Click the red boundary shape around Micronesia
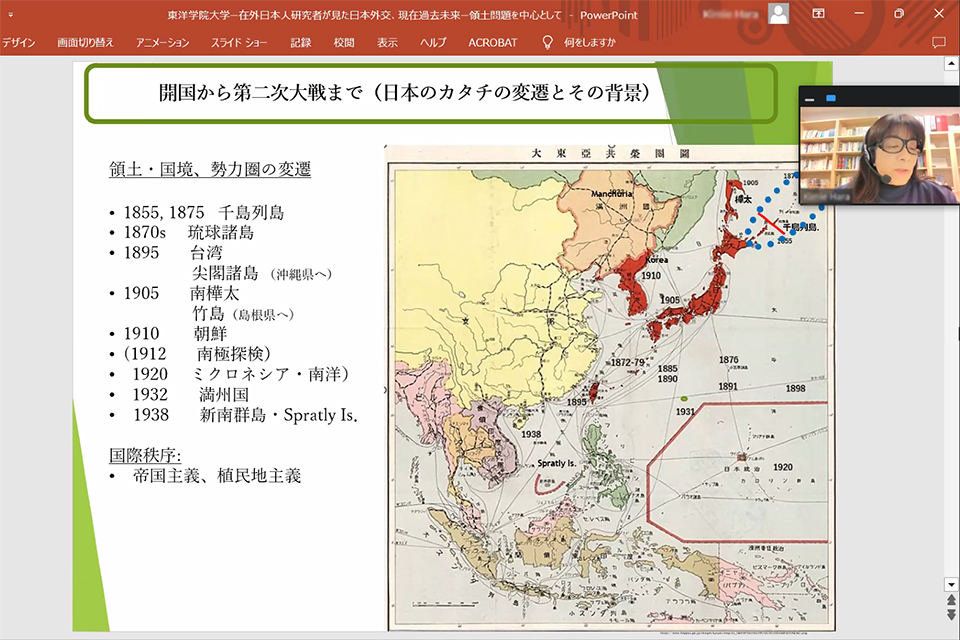Image resolution: width=960 pixels, height=640 pixels. point(738,472)
